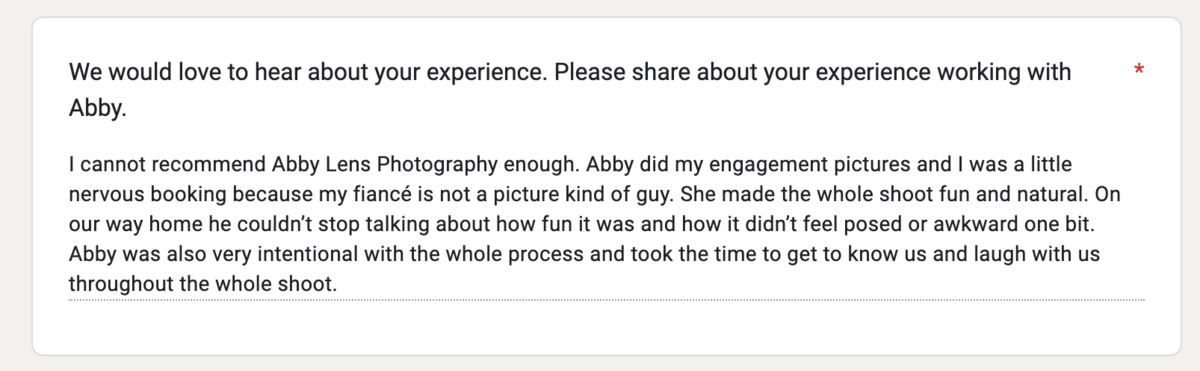Viewport: 1200px width, 371px height.
Task: Place cursor after 'throughout the whole shoot.'
Action: pos(339,285)
